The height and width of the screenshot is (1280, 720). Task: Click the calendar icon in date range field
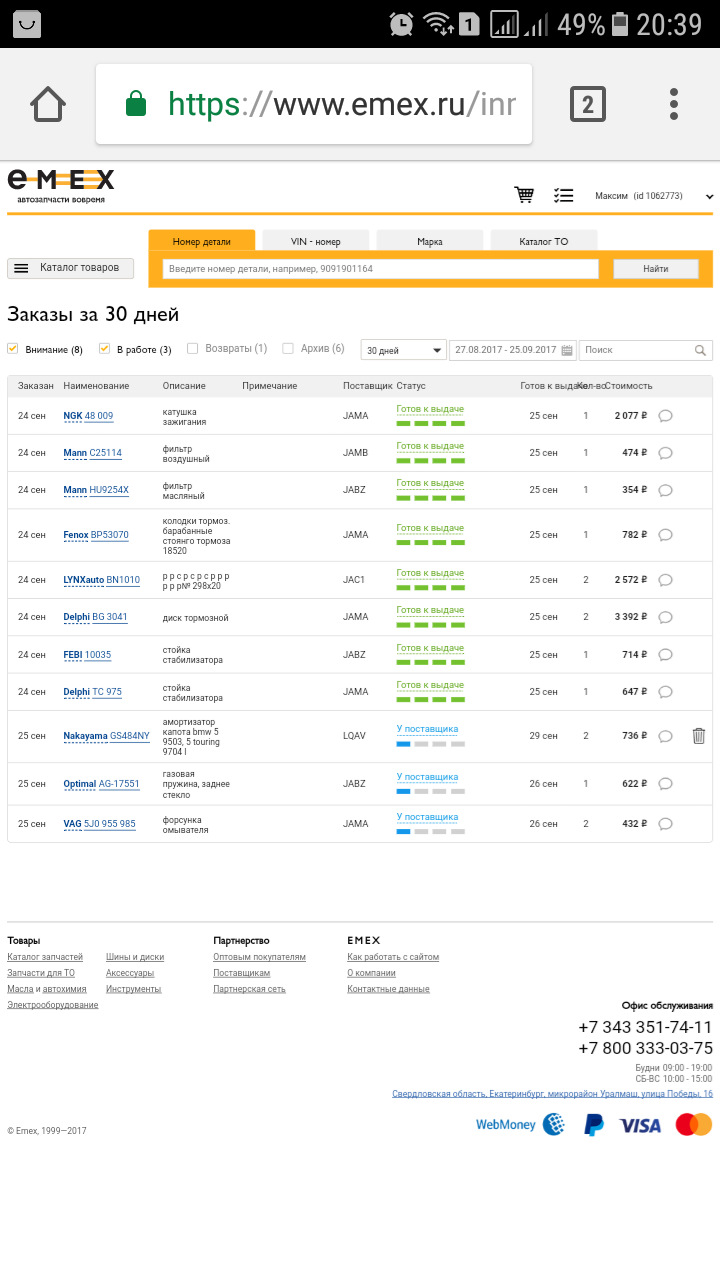click(567, 350)
